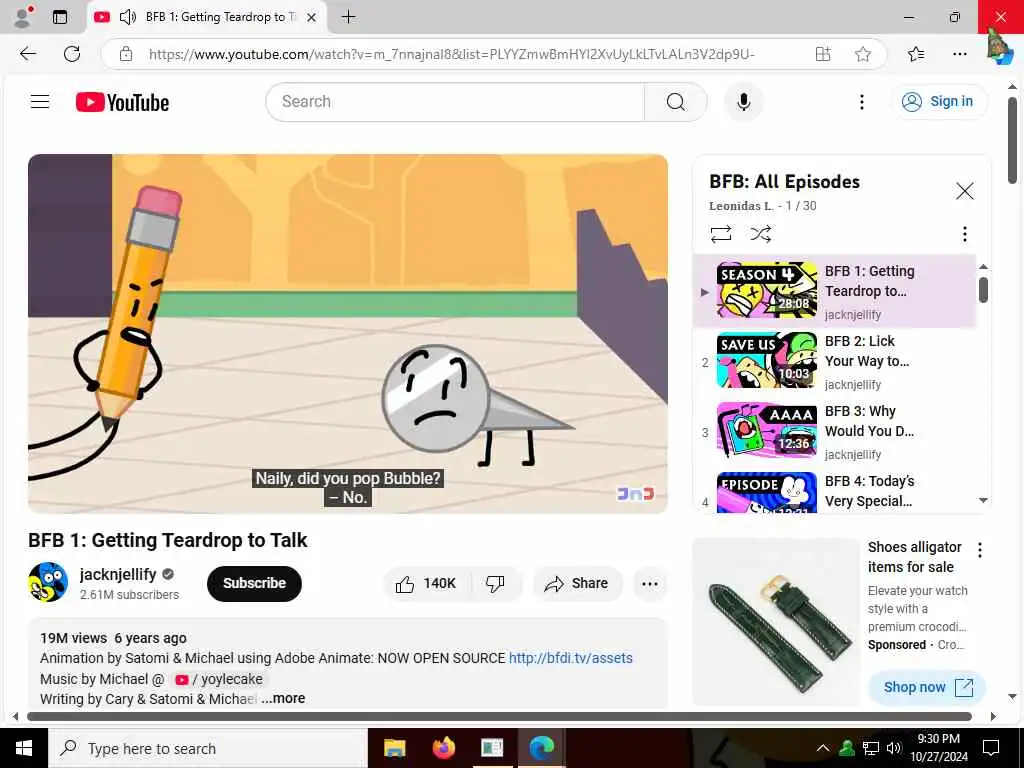Mute the tab via speaker icon
This screenshot has height=768, width=1024.
click(x=128, y=17)
